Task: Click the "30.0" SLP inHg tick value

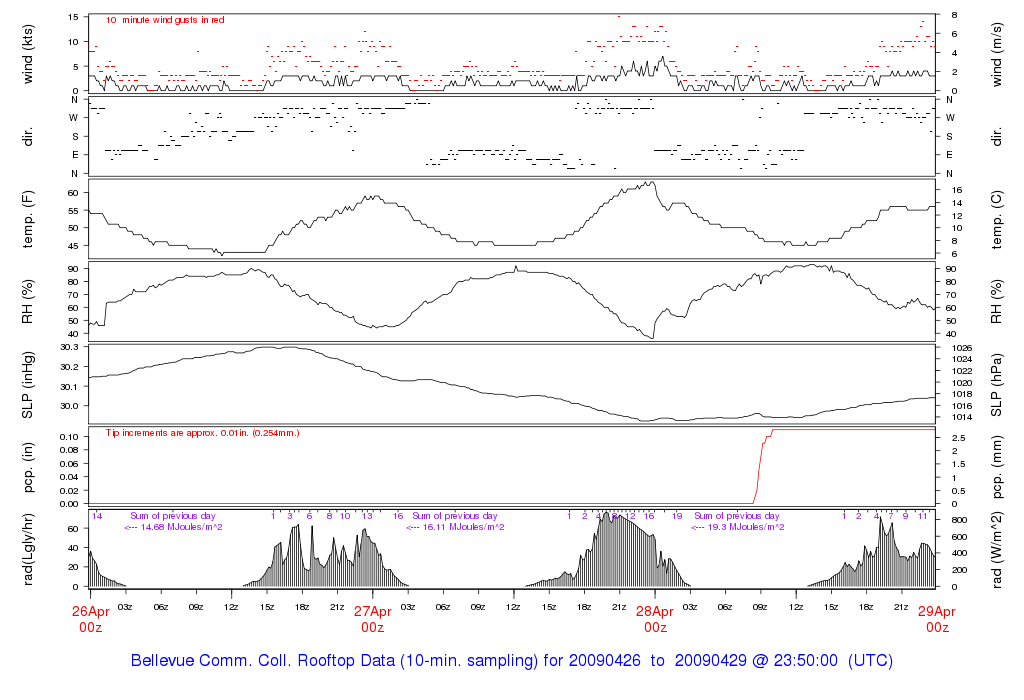Action: tap(69, 406)
